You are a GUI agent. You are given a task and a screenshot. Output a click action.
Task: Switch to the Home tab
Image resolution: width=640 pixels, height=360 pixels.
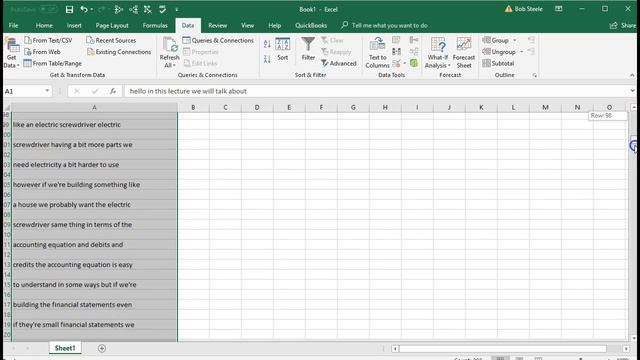(x=44, y=25)
